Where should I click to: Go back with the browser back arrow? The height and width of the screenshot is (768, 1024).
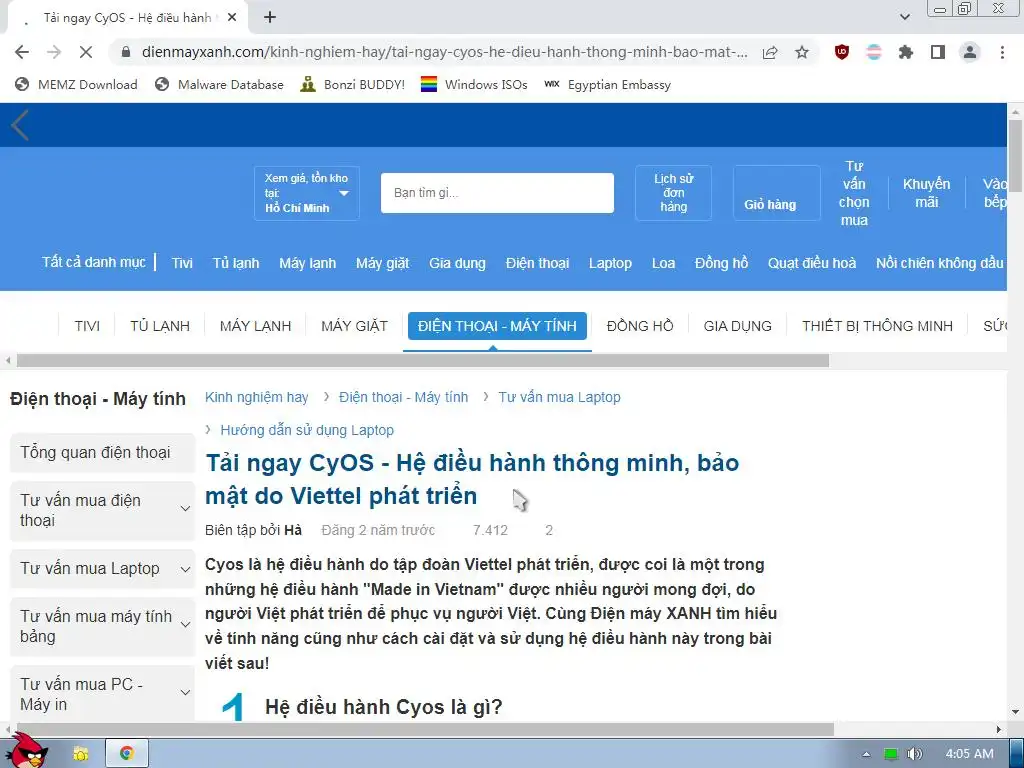pyautogui.click(x=22, y=52)
